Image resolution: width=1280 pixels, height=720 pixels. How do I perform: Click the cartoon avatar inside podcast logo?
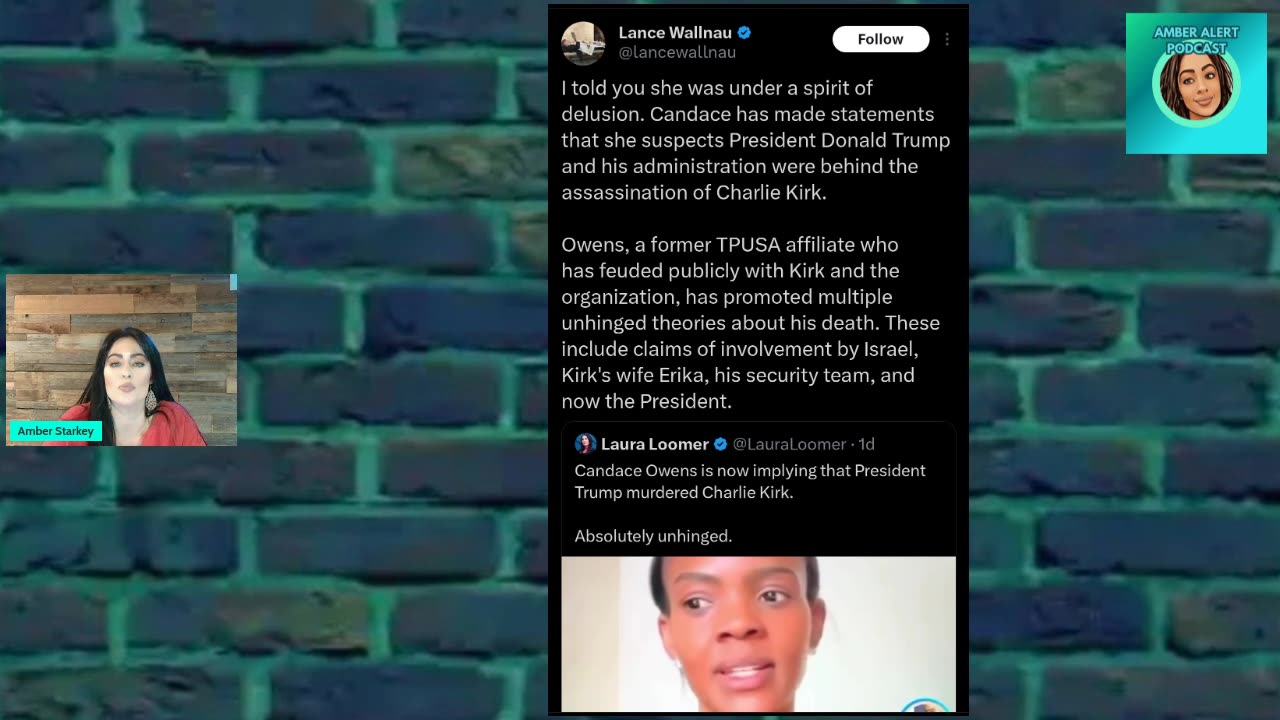tap(1196, 88)
